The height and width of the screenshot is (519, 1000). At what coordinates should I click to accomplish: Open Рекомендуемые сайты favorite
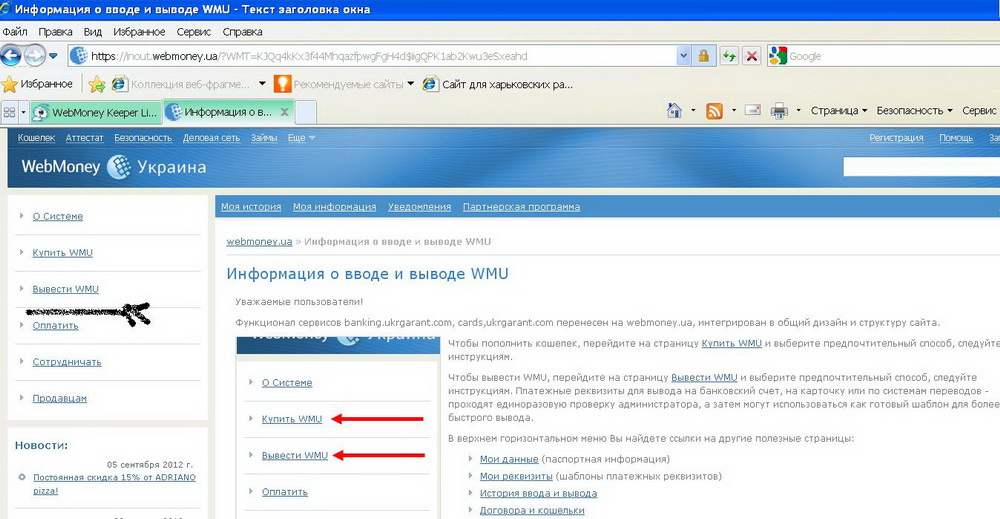point(339,84)
